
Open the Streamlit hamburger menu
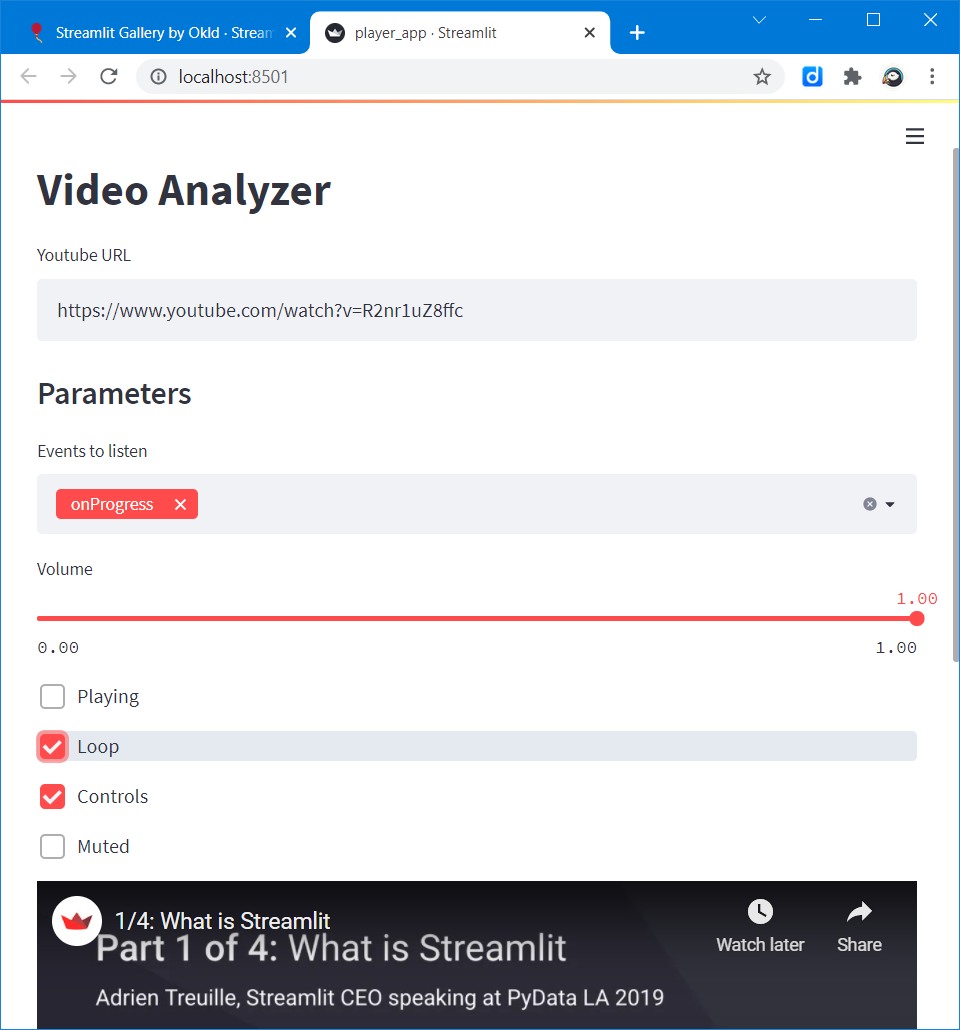pos(915,136)
